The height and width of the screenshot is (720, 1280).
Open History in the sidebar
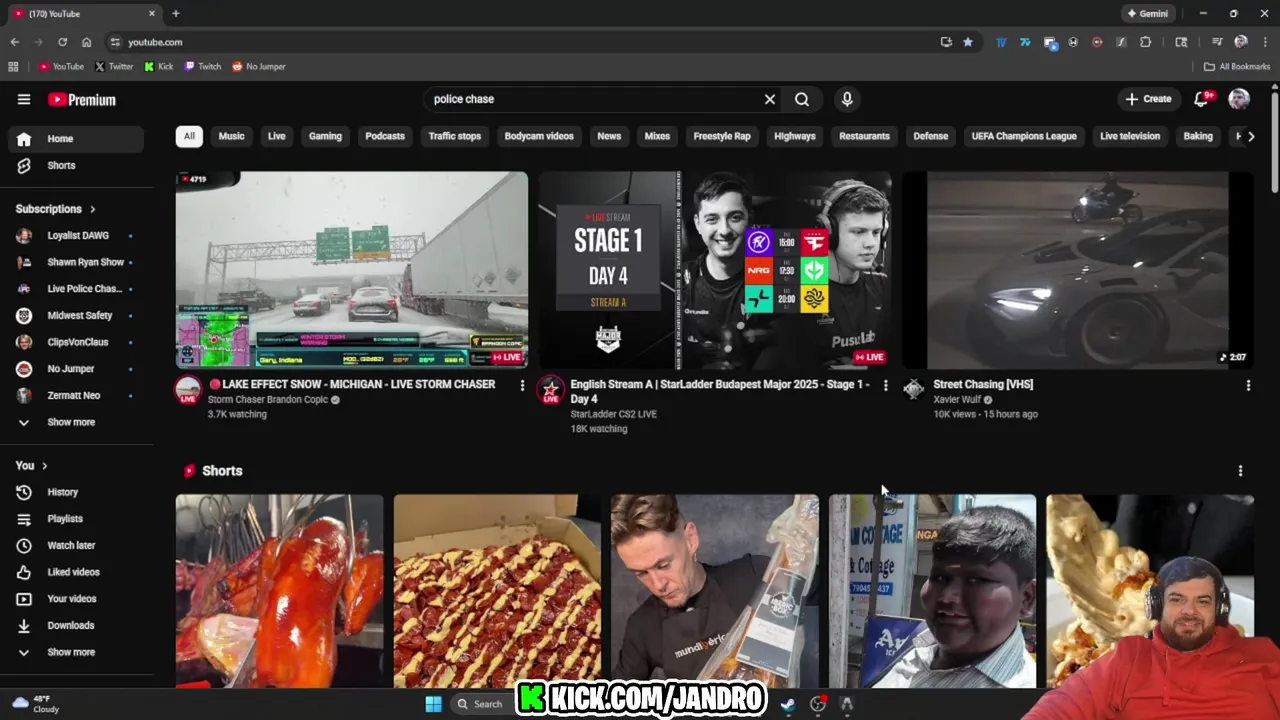point(76,492)
